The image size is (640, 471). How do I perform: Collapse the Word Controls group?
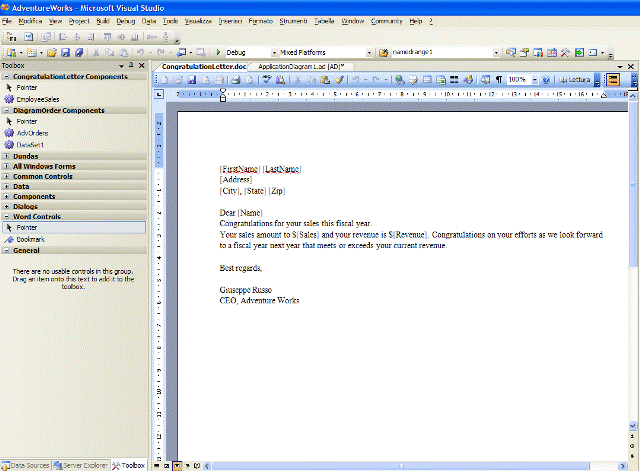[6, 216]
